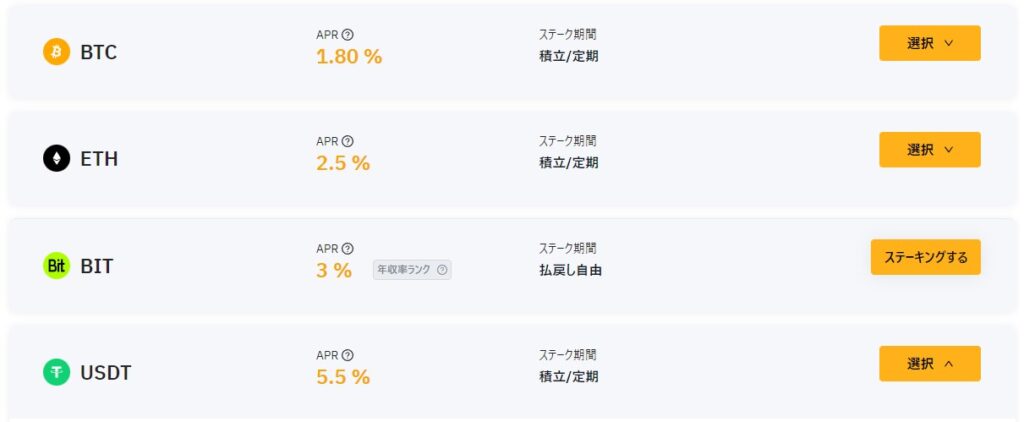Click the Ethereum coin icon
The height and width of the screenshot is (422, 1024).
(x=56, y=158)
